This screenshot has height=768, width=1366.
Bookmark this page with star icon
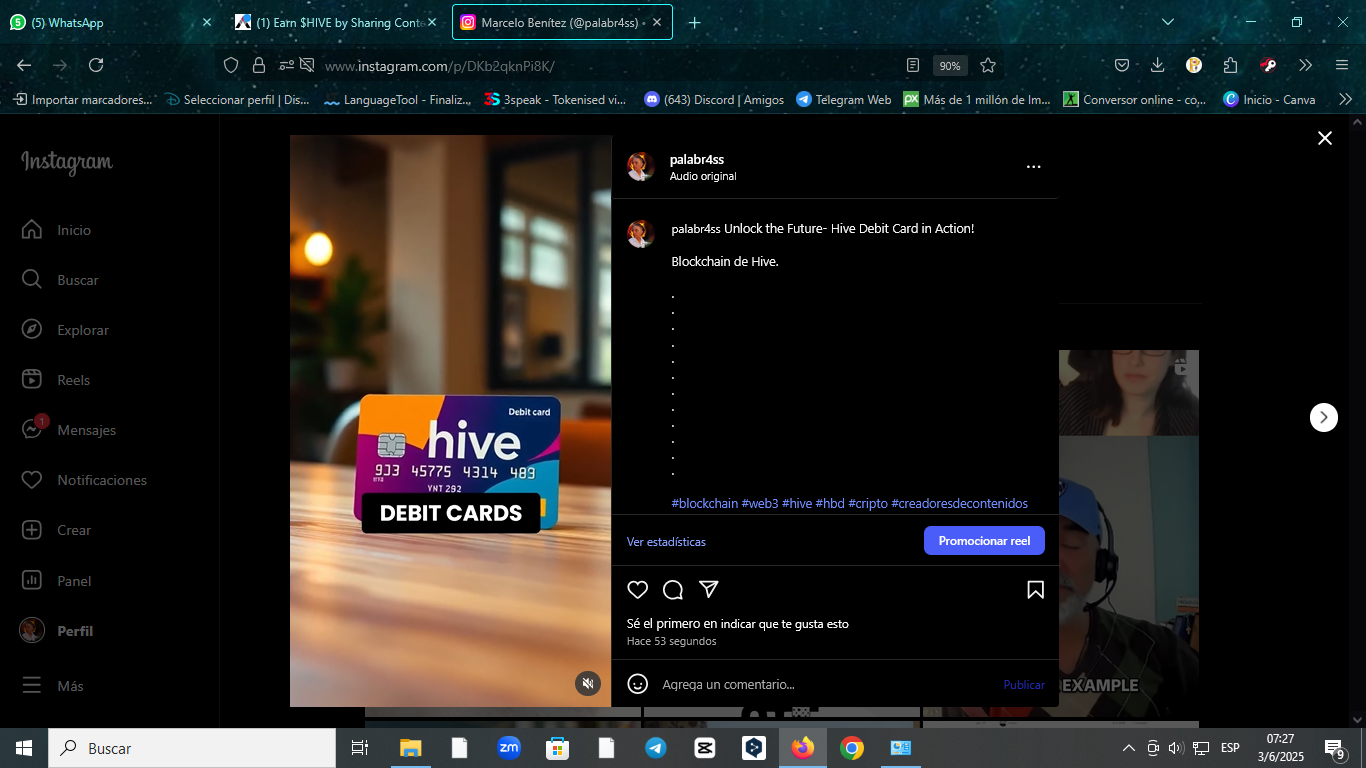[988, 65]
